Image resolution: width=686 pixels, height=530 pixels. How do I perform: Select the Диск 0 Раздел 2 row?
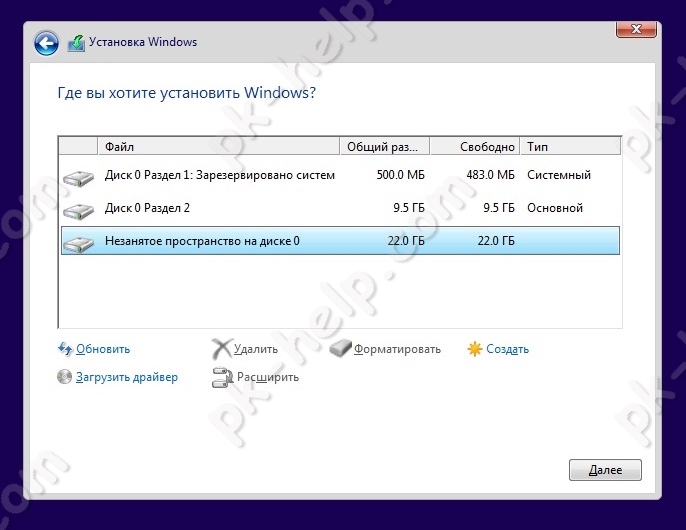click(x=340, y=208)
